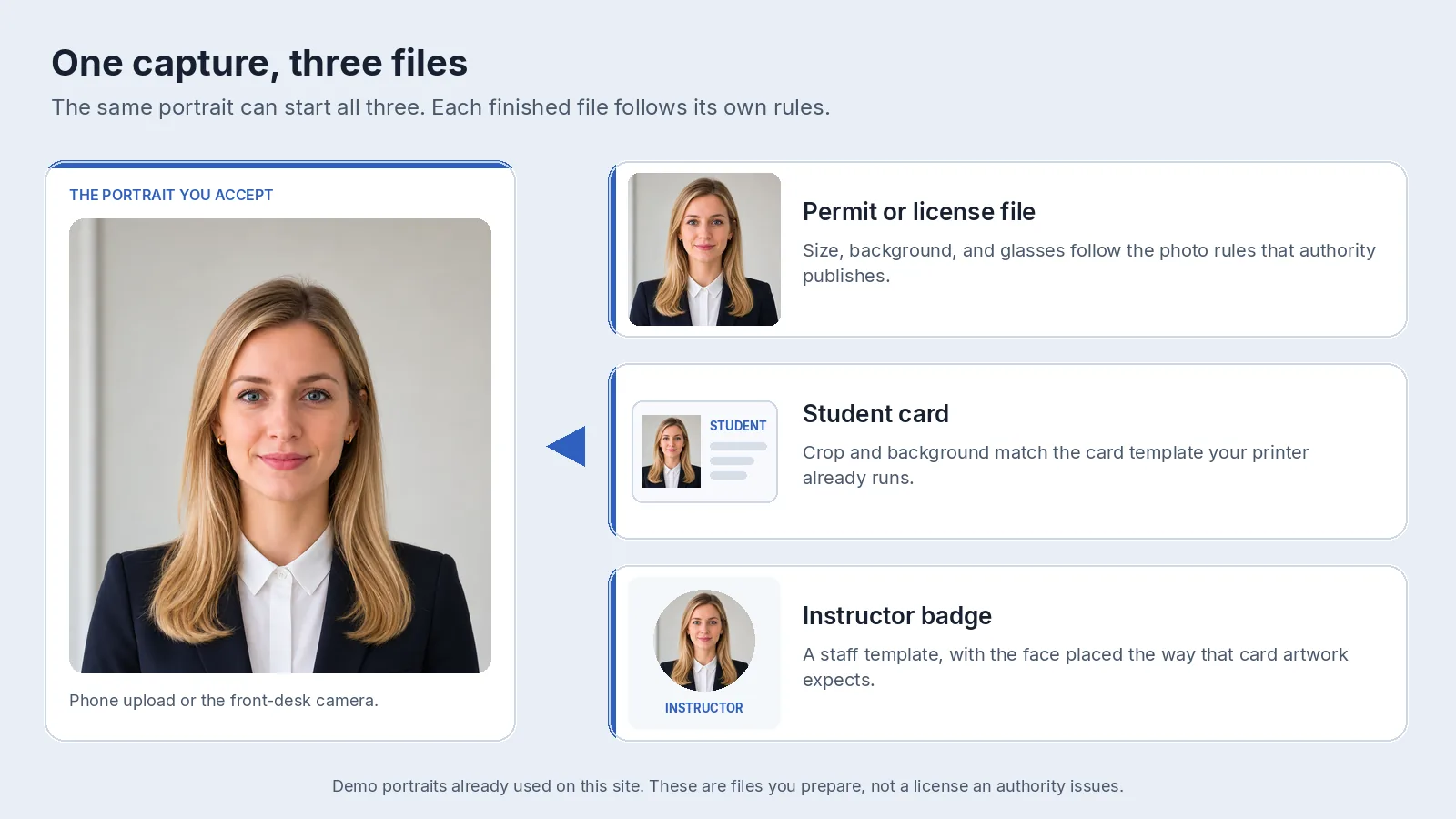Click the description 'Crop and background match'
The height and width of the screenshot is (819, 1456).
pos(1056,465)
